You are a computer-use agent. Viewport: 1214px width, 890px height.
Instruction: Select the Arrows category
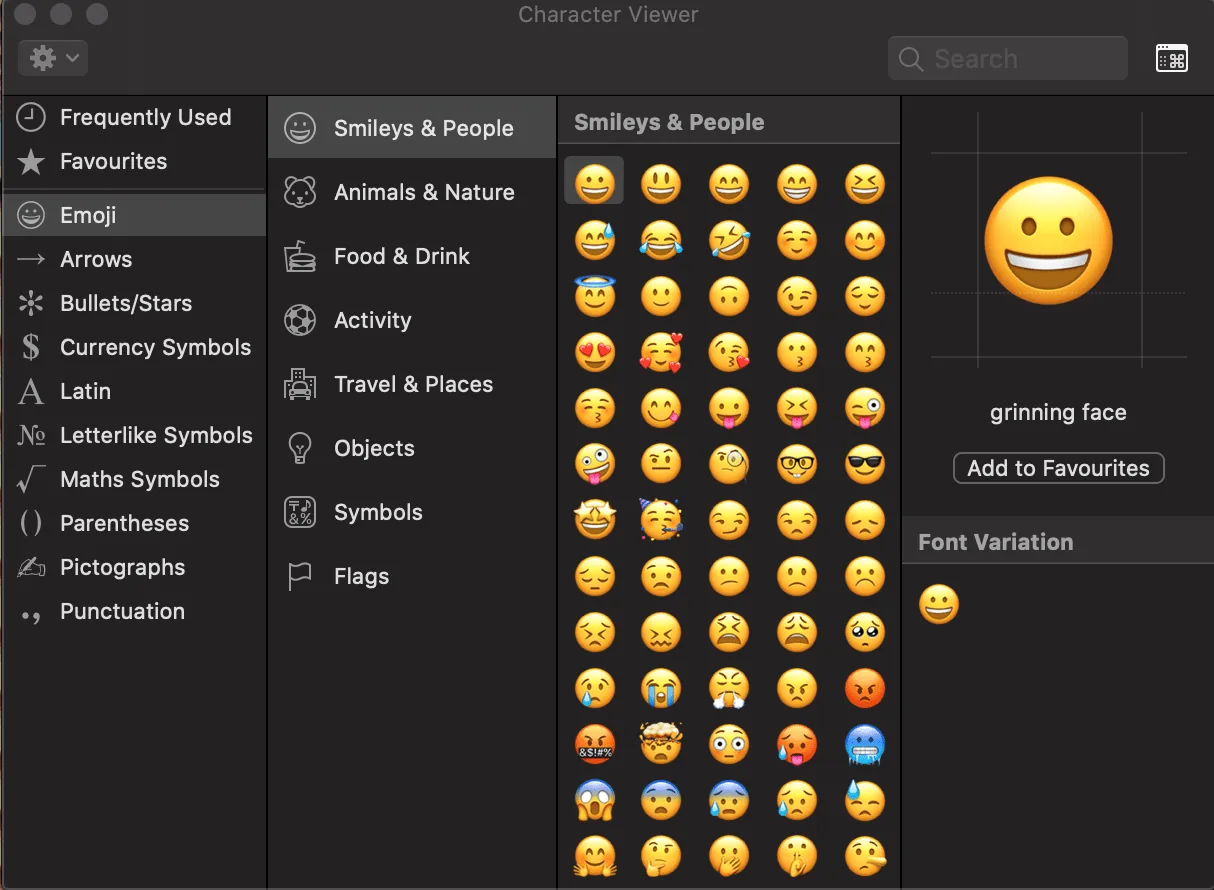coord(134,259)
